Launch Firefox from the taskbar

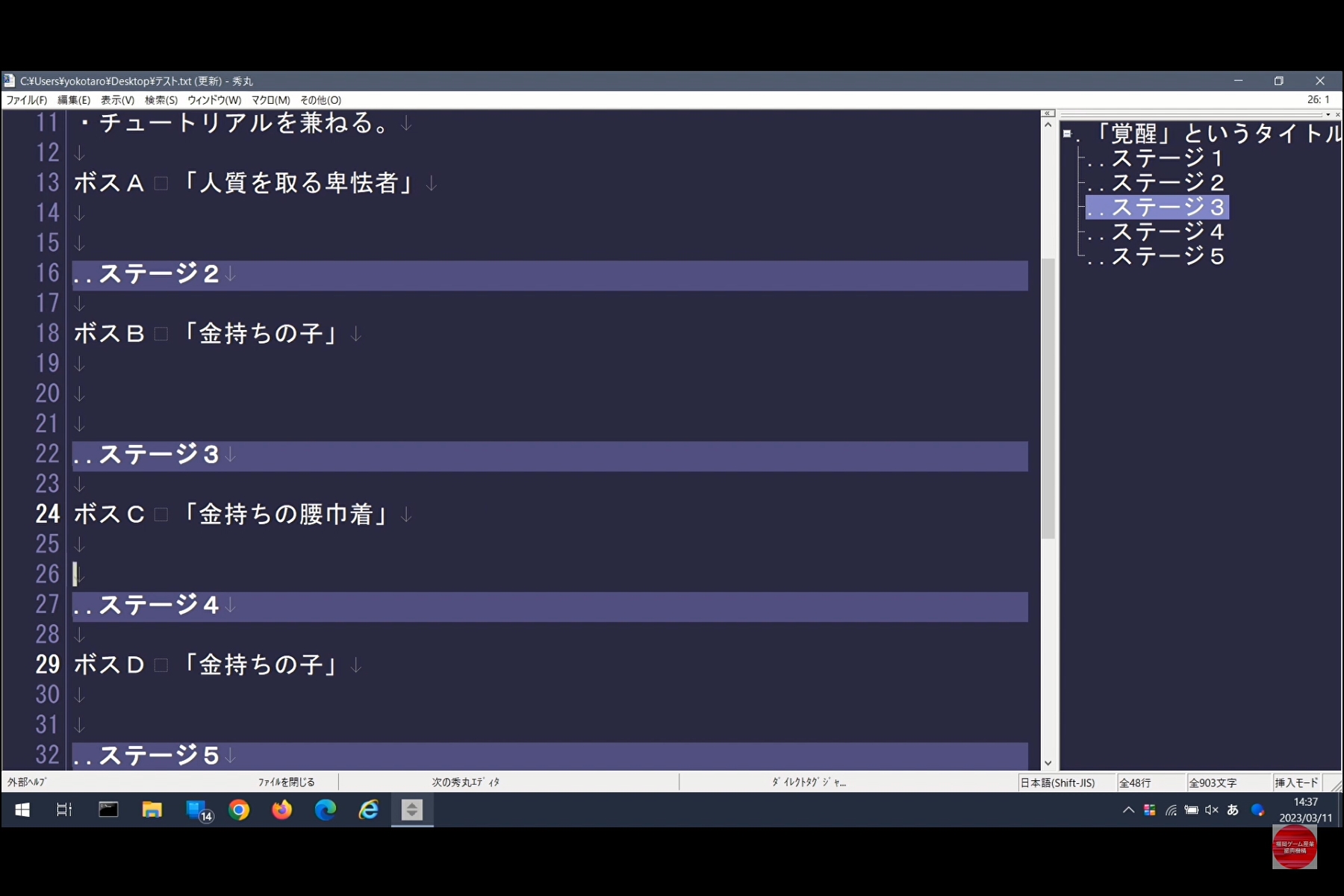[282, 810]
